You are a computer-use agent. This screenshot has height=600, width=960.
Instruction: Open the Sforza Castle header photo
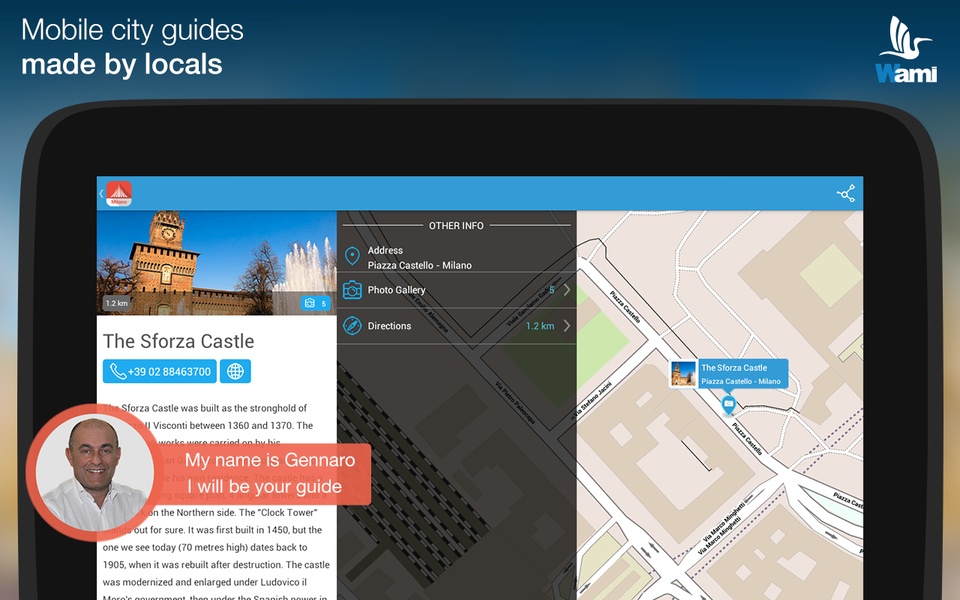pos(217,263)
